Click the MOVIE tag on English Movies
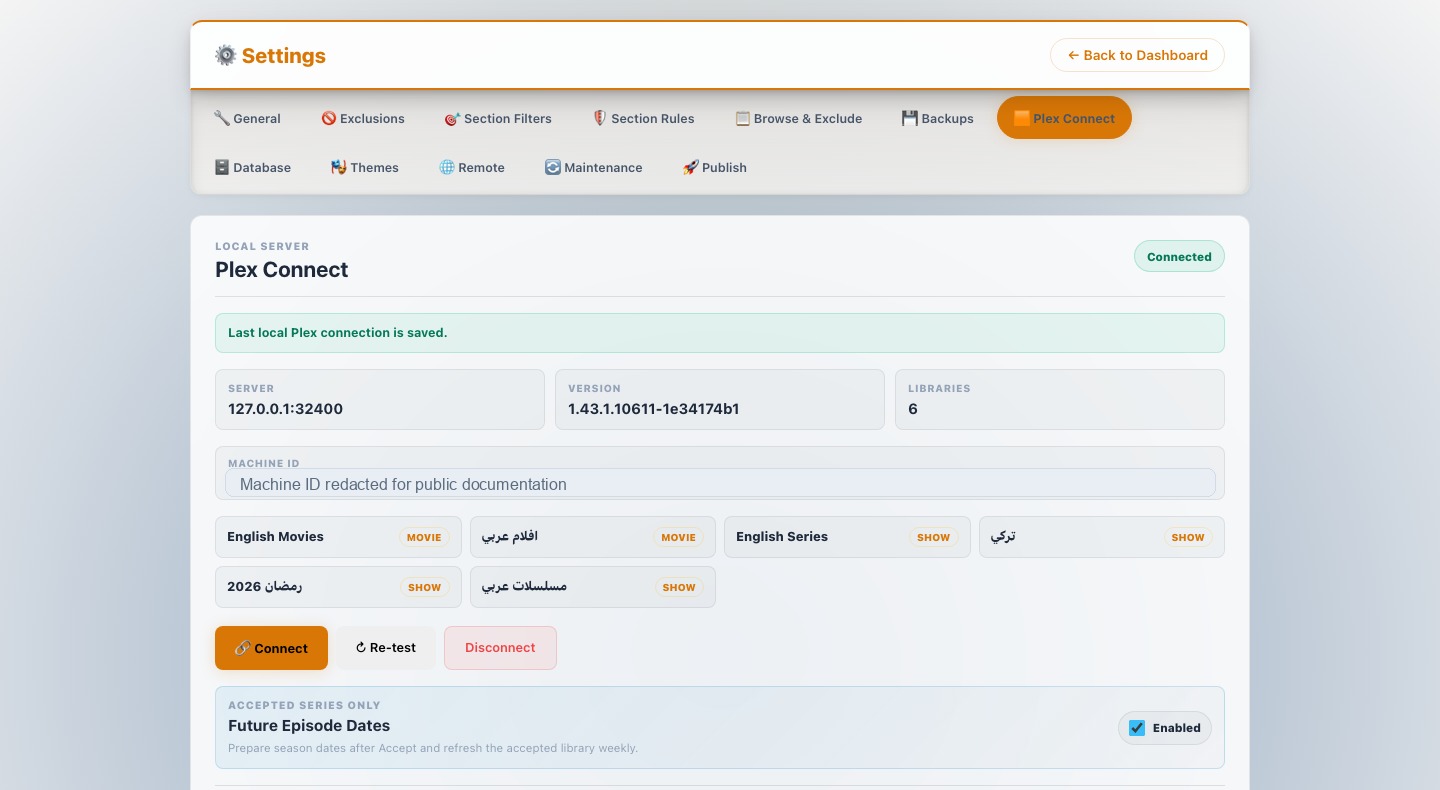 click(424, 537)
